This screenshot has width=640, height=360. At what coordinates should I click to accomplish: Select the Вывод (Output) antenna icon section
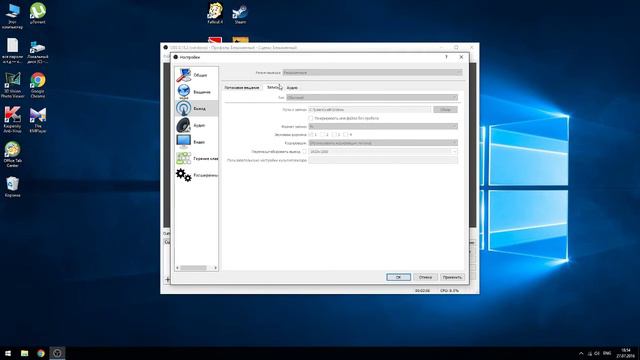tap(183, 109)
